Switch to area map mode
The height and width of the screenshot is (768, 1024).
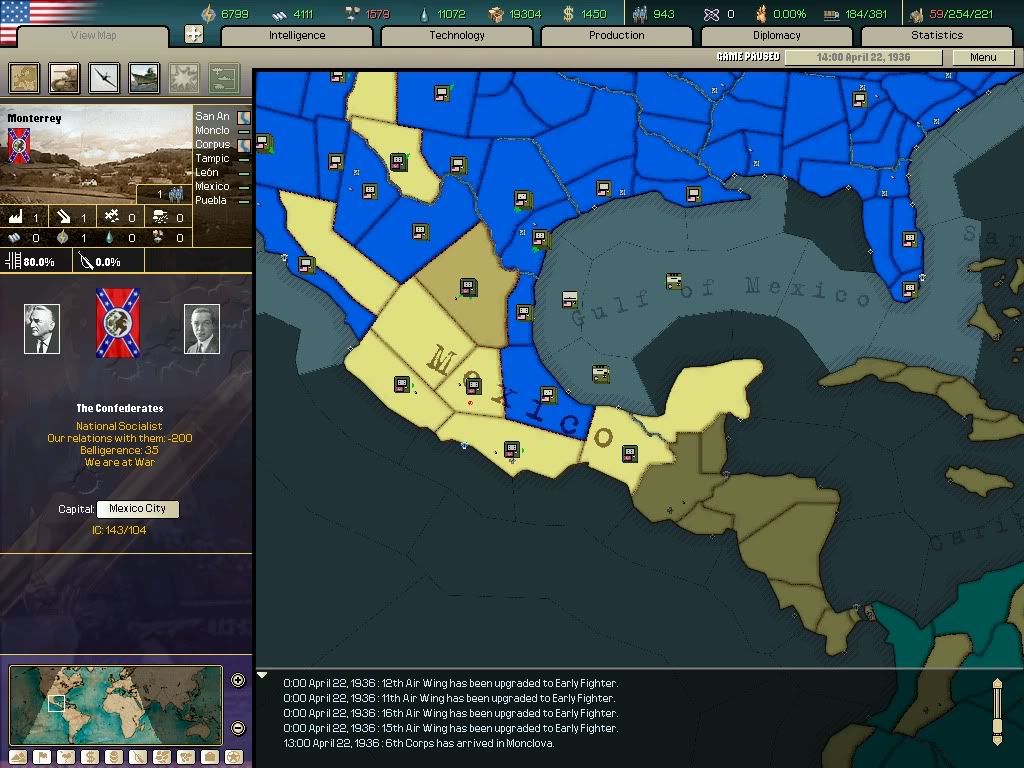186,757
